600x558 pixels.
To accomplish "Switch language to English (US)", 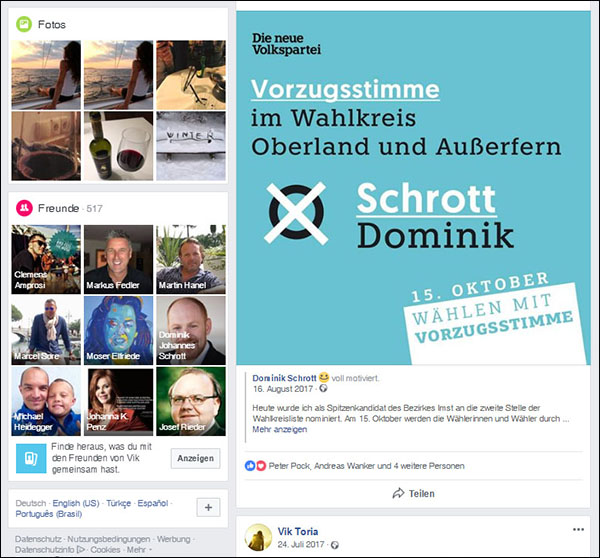I will pyautogui.click(x=76, y=503).
